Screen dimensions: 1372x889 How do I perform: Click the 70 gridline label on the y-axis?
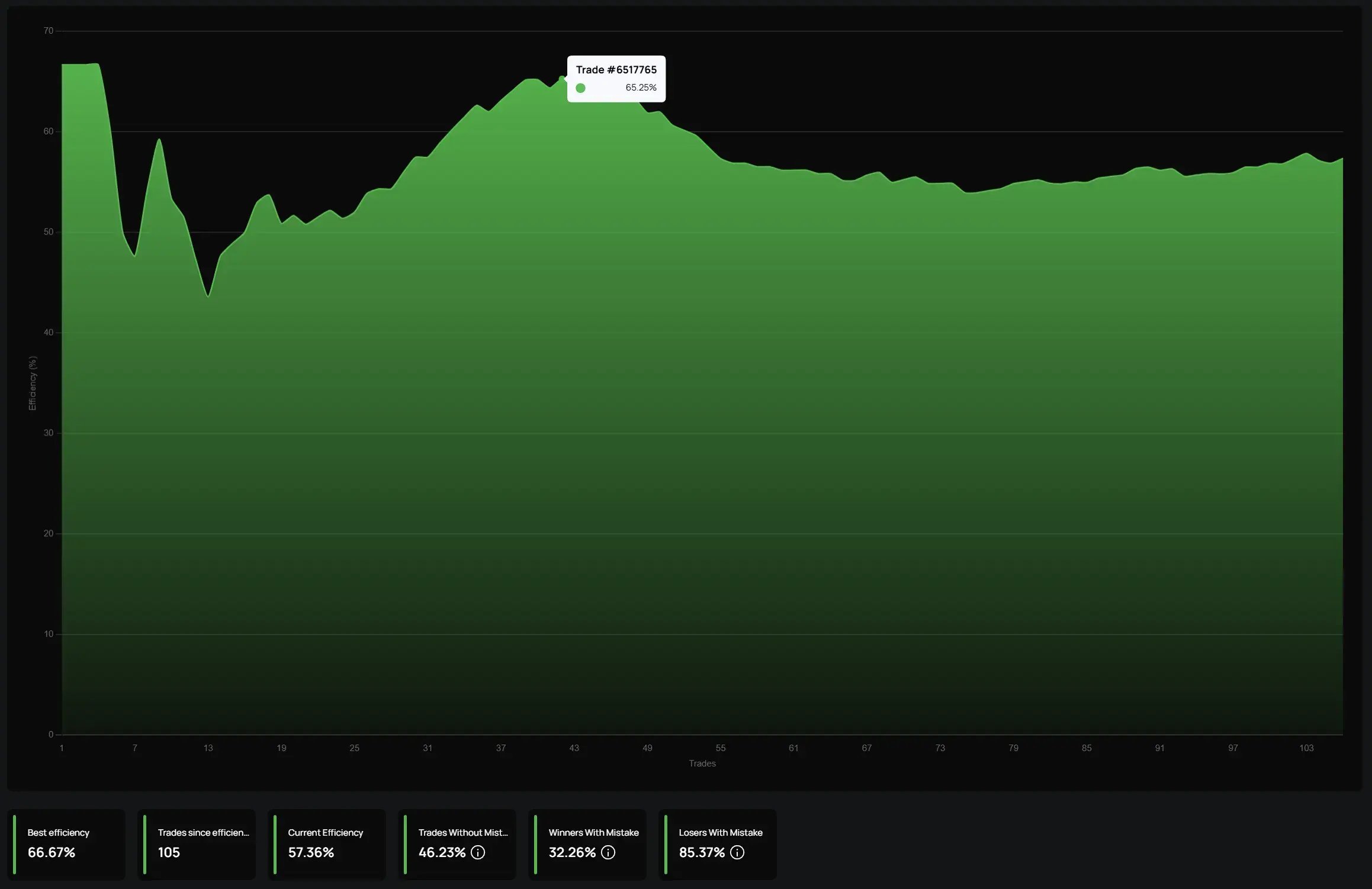[49, 29]
